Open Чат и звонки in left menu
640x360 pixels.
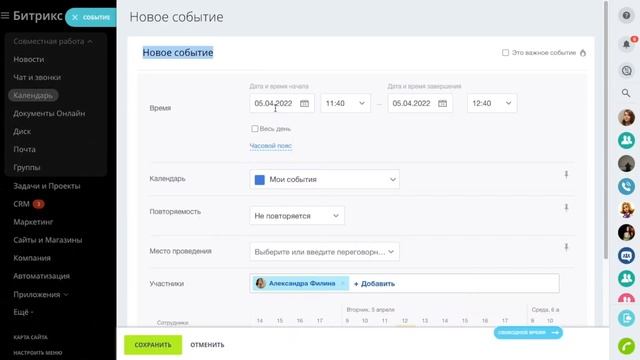click(37, 78)
